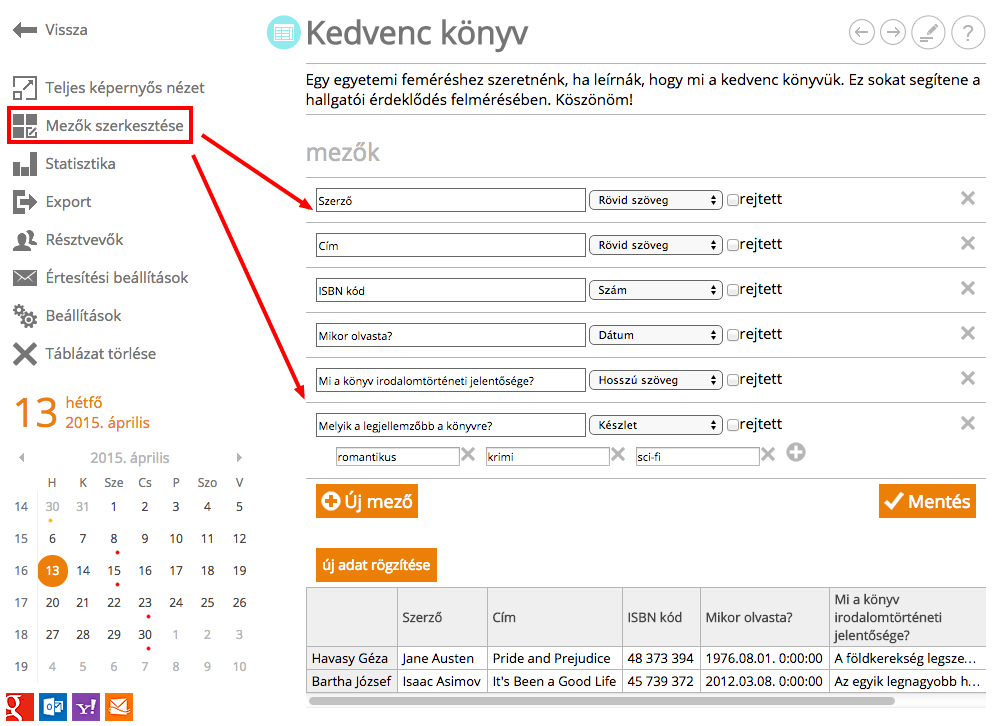Click the left arrow circle navigation icon

click(861, 33)
